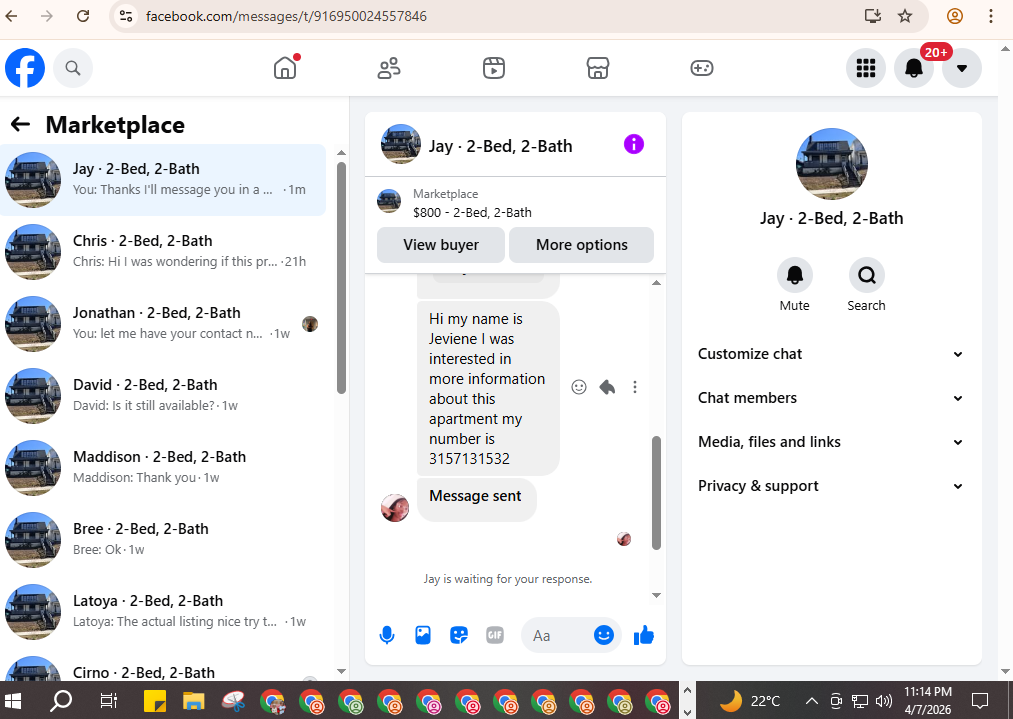Screen dimensions: 1013x719
Task: Click the chat scroll-down arrow
Action: tap(656, 595)
